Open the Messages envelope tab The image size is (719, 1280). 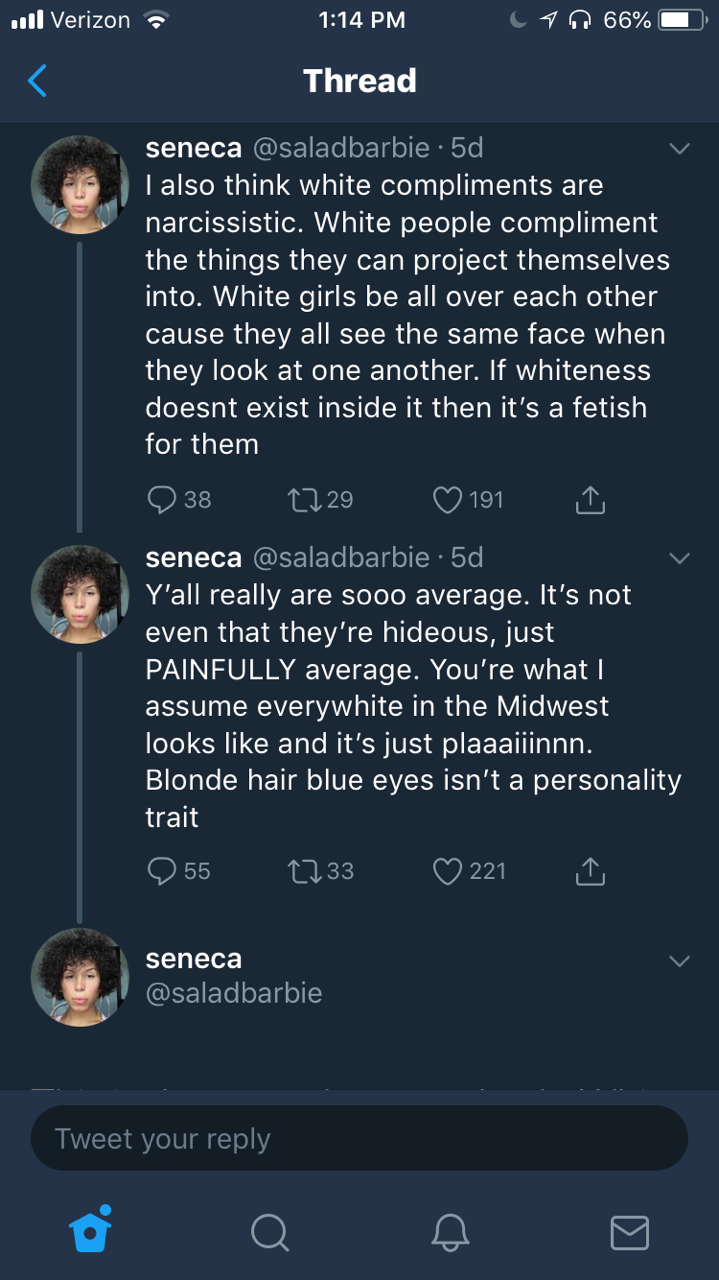(x=629, y=1232)
